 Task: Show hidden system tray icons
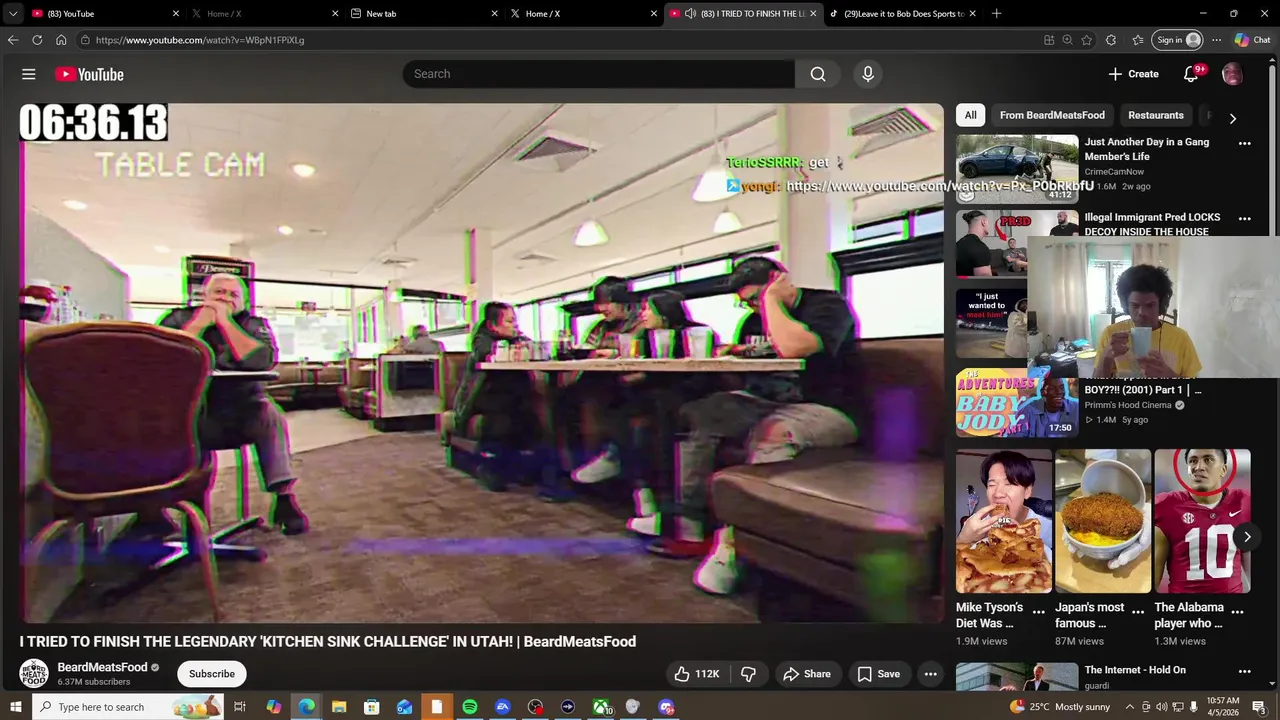pos(1130,707)
